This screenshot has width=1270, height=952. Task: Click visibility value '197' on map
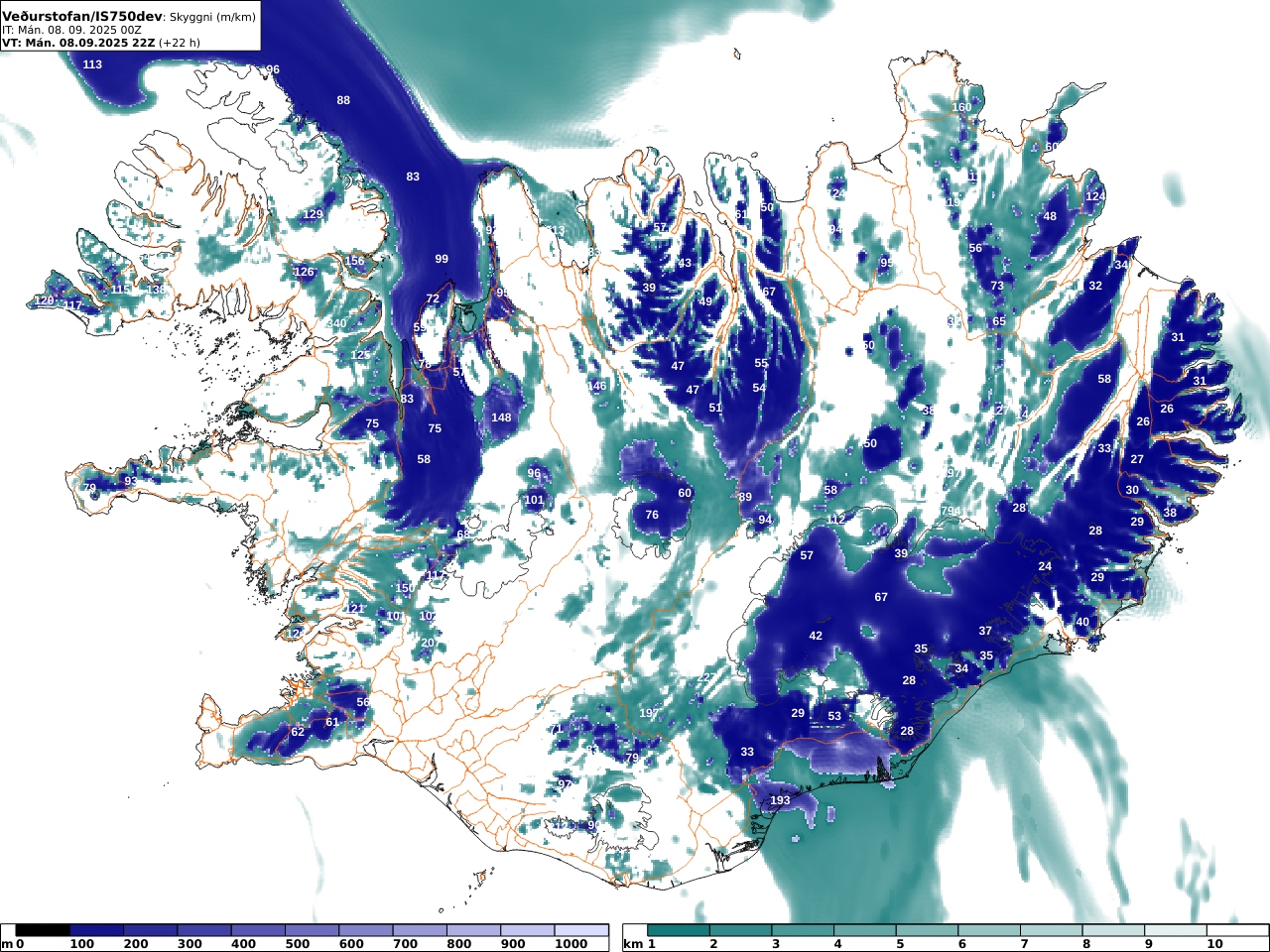click(649, 713)
